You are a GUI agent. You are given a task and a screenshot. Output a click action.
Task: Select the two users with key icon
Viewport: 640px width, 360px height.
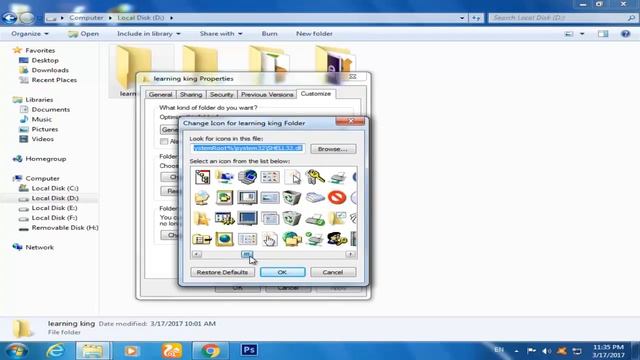(x=337, y=239)
